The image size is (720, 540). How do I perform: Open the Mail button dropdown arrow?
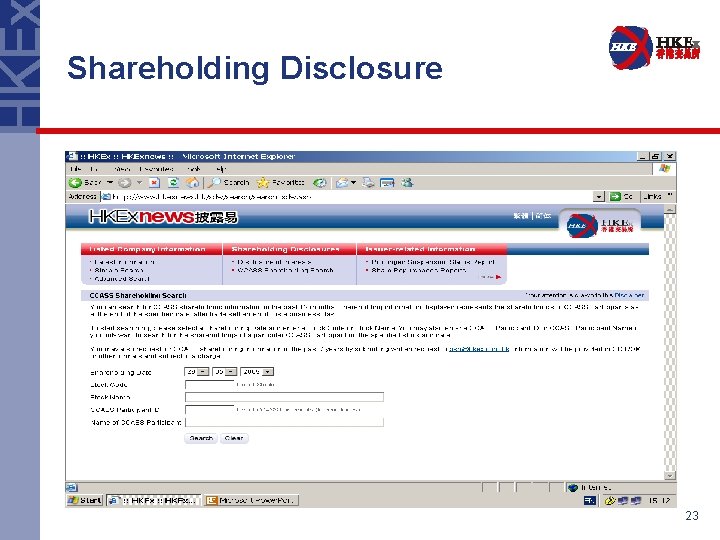[x=354, y=183]
